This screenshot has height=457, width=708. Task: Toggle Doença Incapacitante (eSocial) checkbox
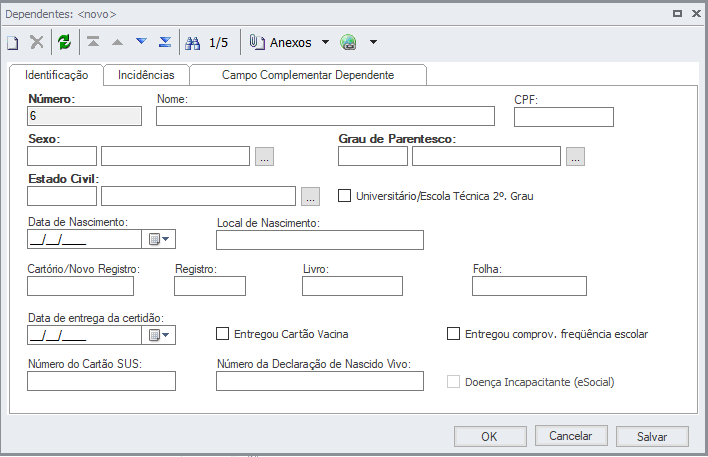[x=453, y=382]
